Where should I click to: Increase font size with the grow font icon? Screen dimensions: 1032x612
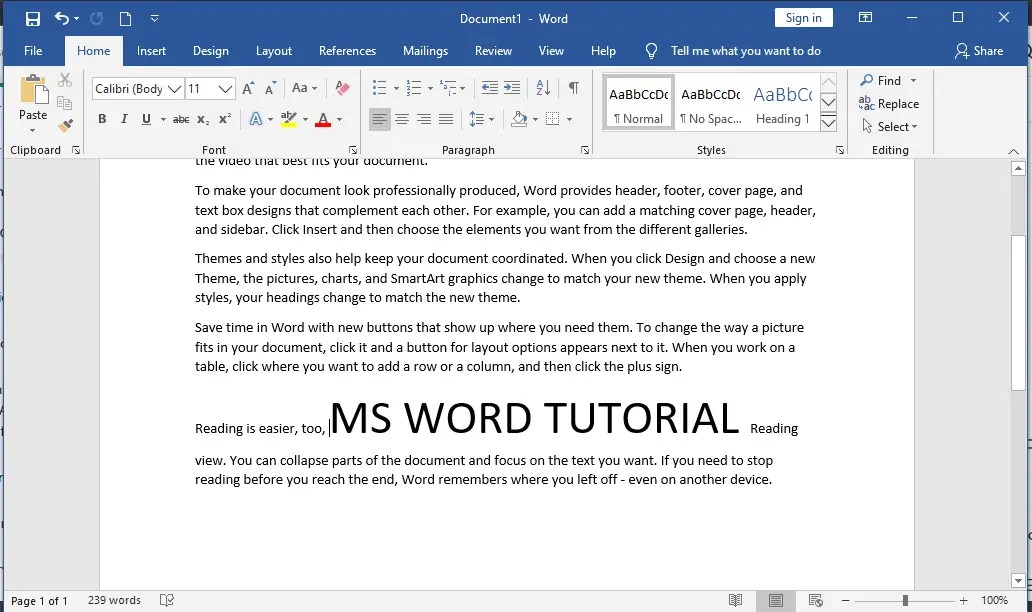click(248, 88)
